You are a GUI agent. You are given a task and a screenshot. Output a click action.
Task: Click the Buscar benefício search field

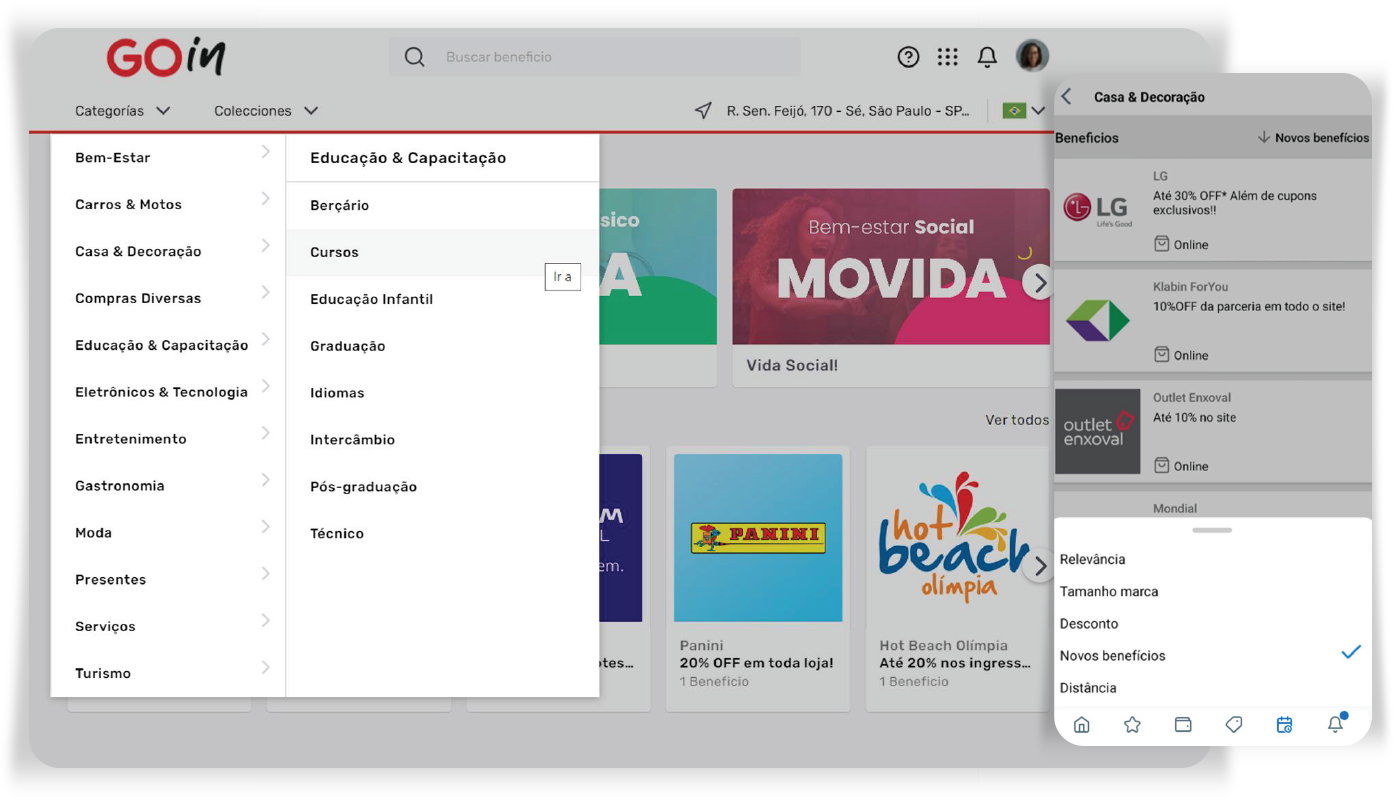point(595,57)
